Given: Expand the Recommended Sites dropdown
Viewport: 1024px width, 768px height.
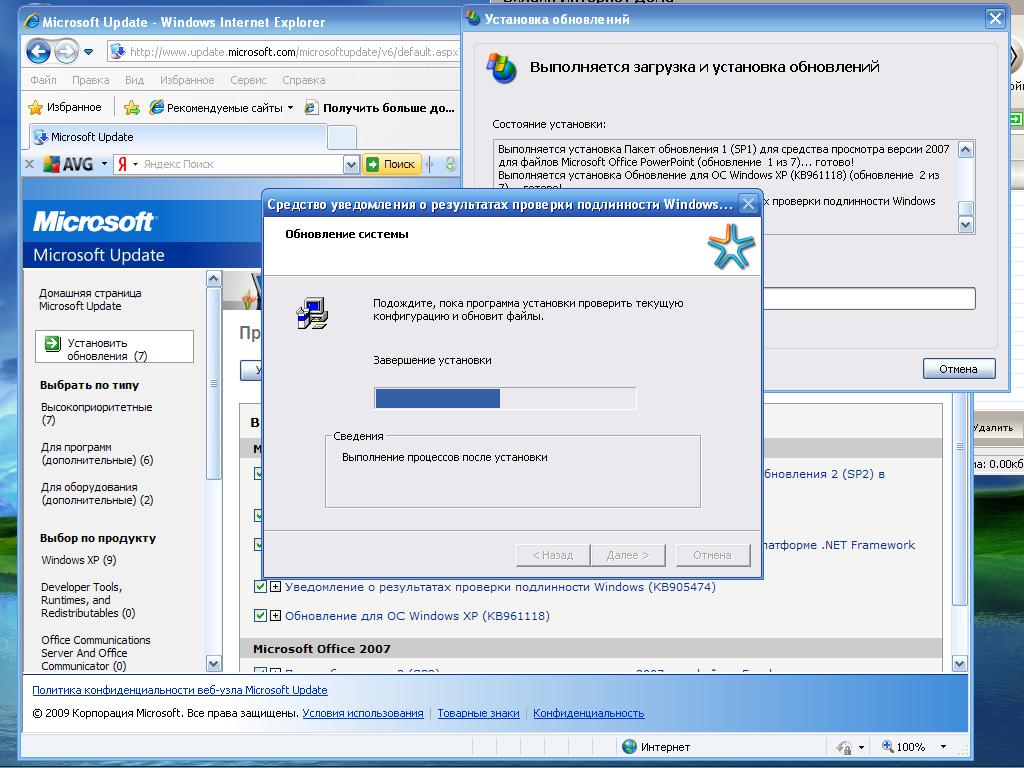Looking at the screenshot, I should pos(290,107).
